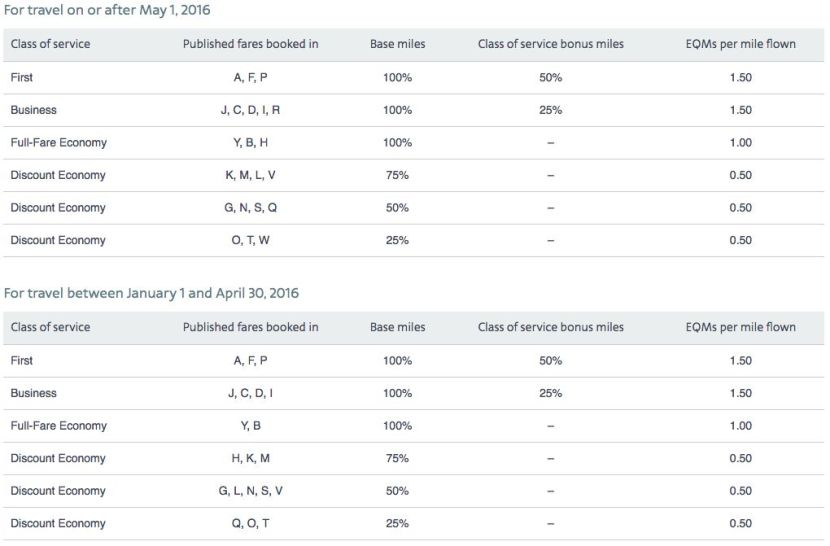The height and width of the screenshot is (546, 830).
Task: Select the "First" row label in the May 1 table
Action: point(21,77)
